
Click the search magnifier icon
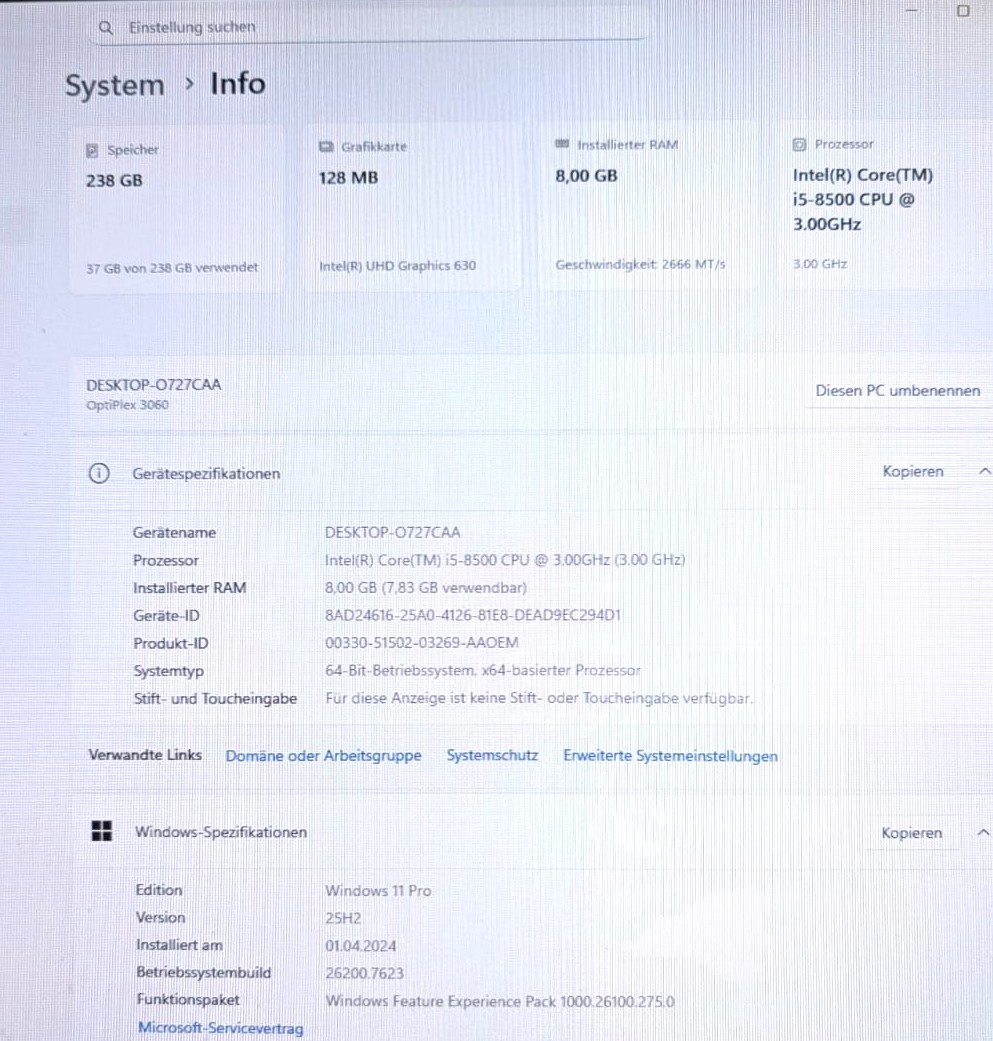[106, 28]
